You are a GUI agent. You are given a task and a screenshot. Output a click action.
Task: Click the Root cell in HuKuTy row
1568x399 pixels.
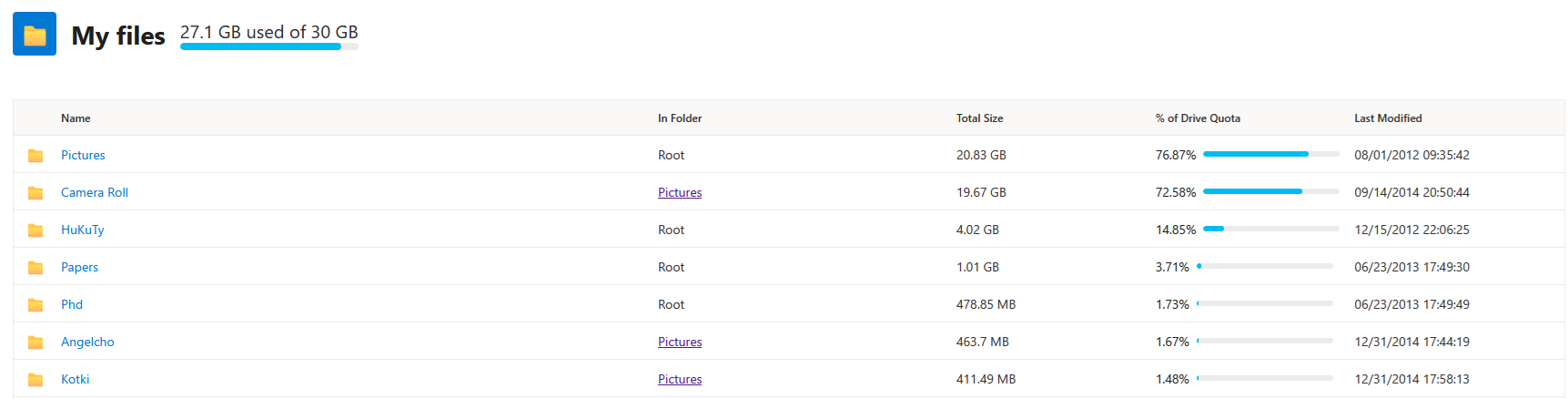pos(671,230)
